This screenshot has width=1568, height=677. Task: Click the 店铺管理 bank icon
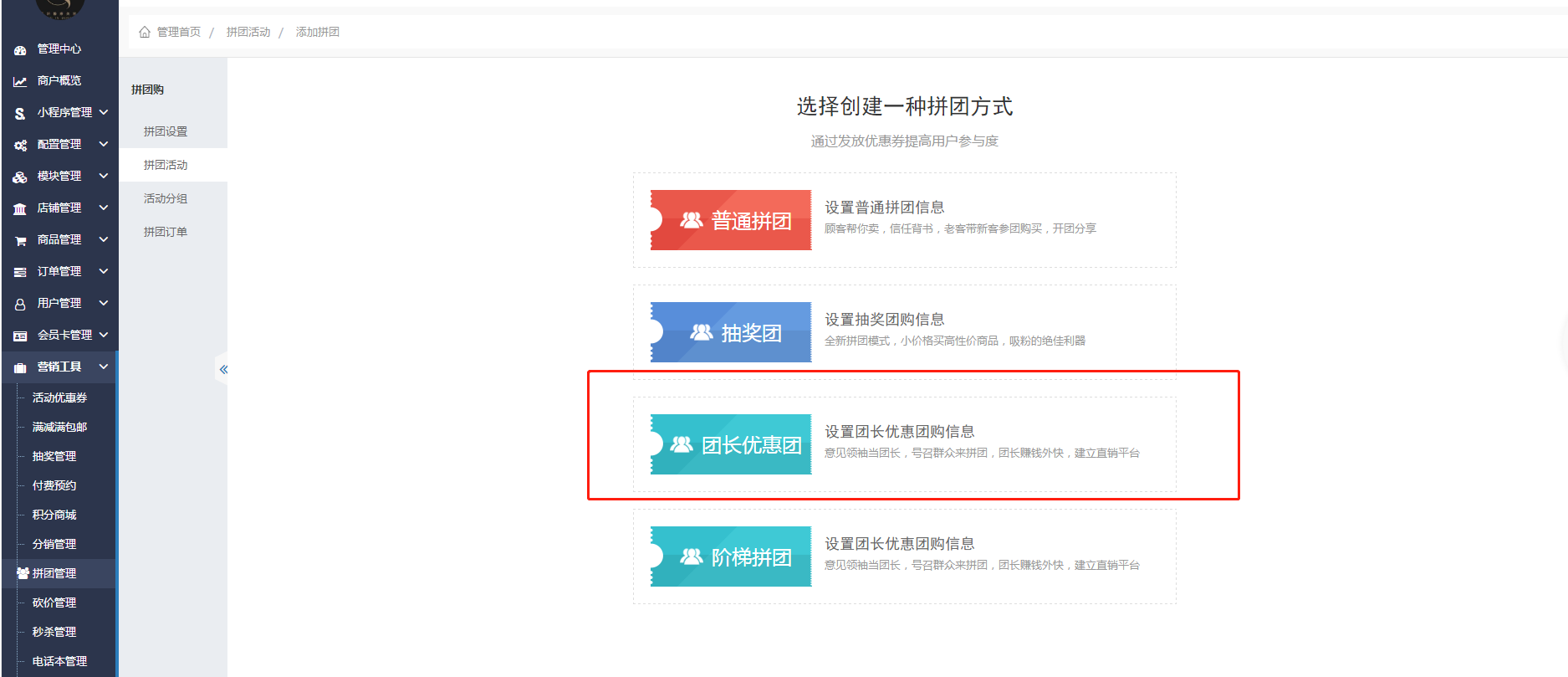20,209
